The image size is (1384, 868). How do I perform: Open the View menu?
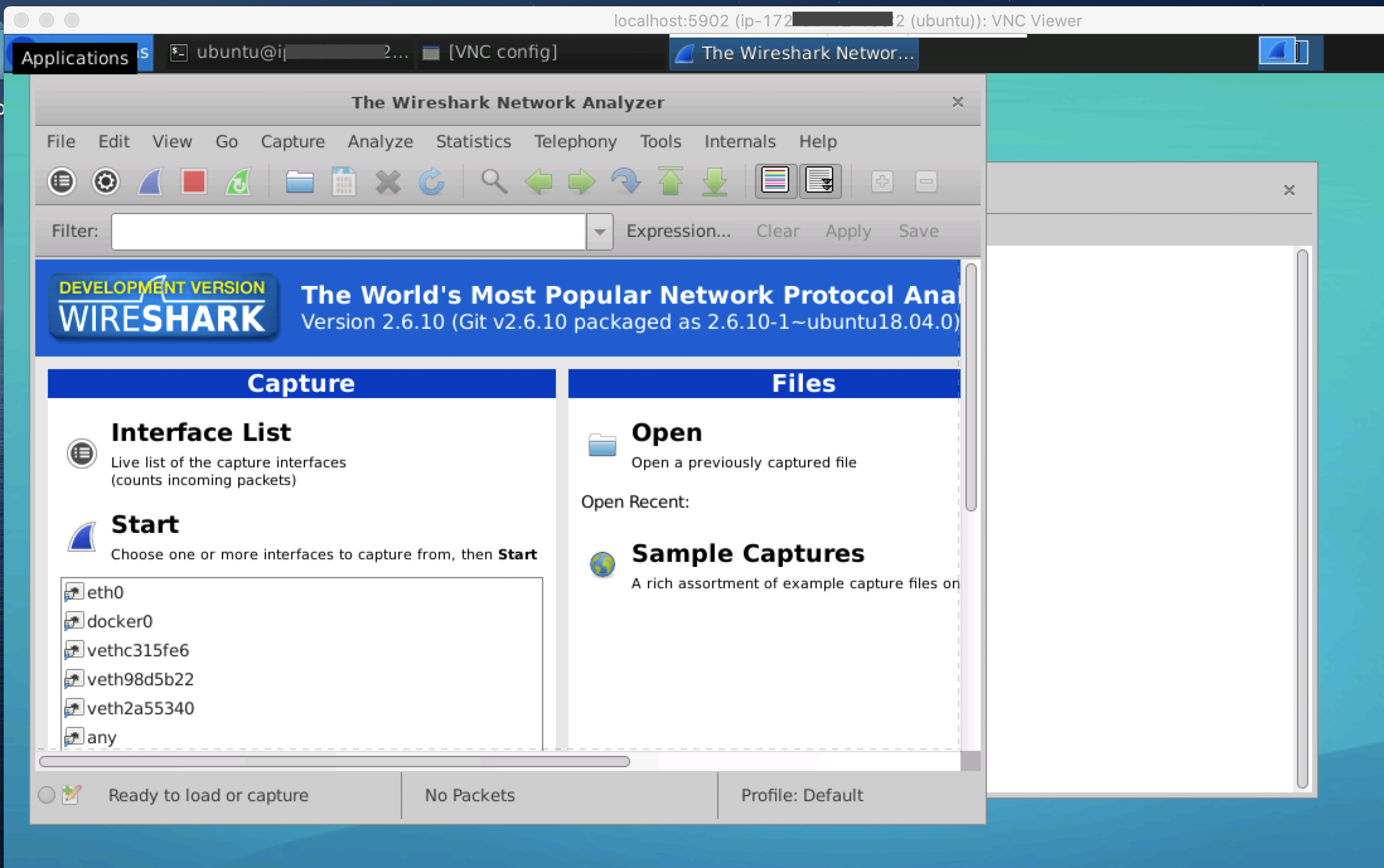pyautogui.click(x=172, y=141)
